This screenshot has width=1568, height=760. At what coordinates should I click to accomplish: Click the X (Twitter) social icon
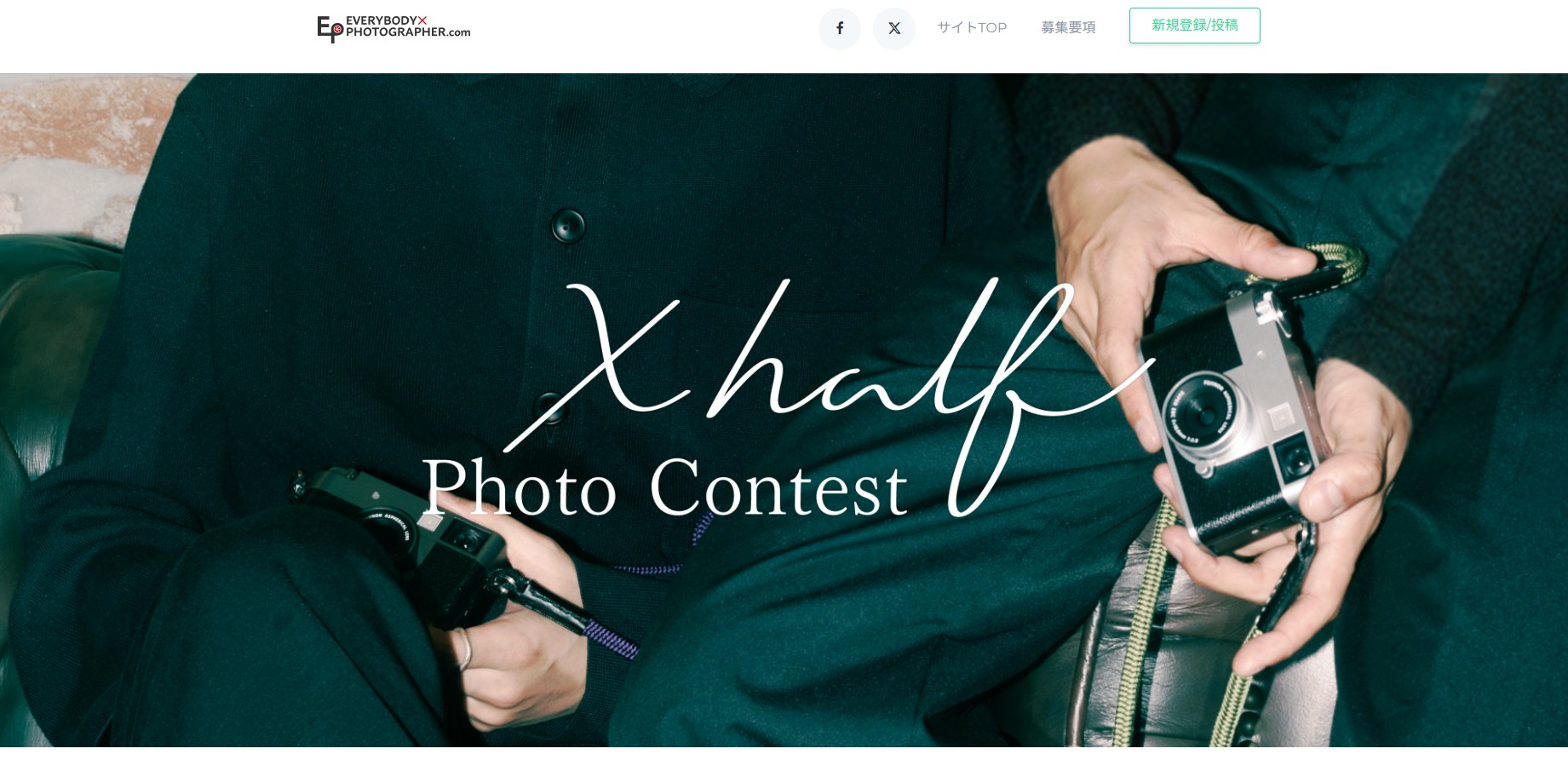(x=894, y=28)
